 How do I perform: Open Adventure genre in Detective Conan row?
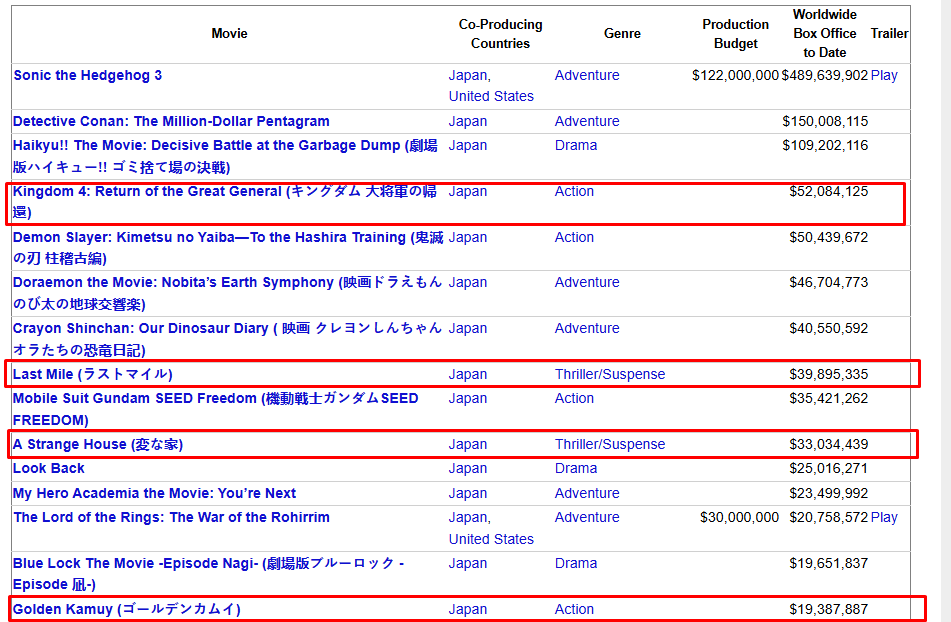tap(587, 121)
